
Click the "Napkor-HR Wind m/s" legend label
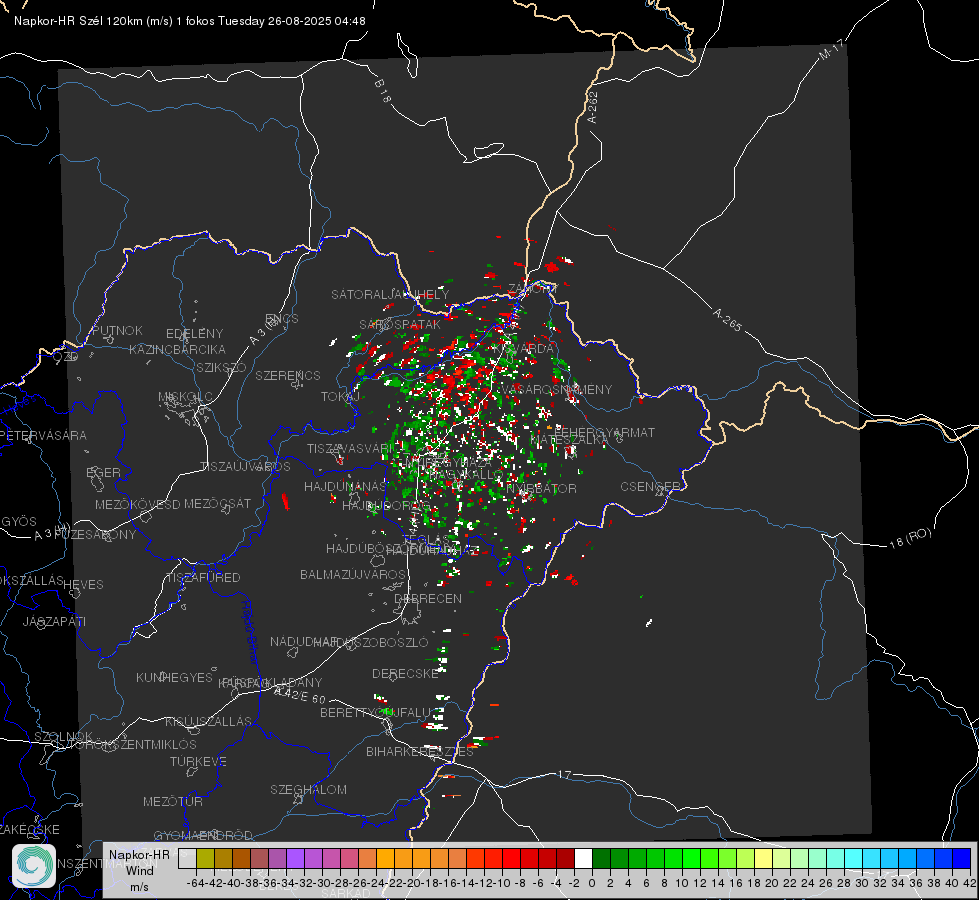tap(139, 870)
